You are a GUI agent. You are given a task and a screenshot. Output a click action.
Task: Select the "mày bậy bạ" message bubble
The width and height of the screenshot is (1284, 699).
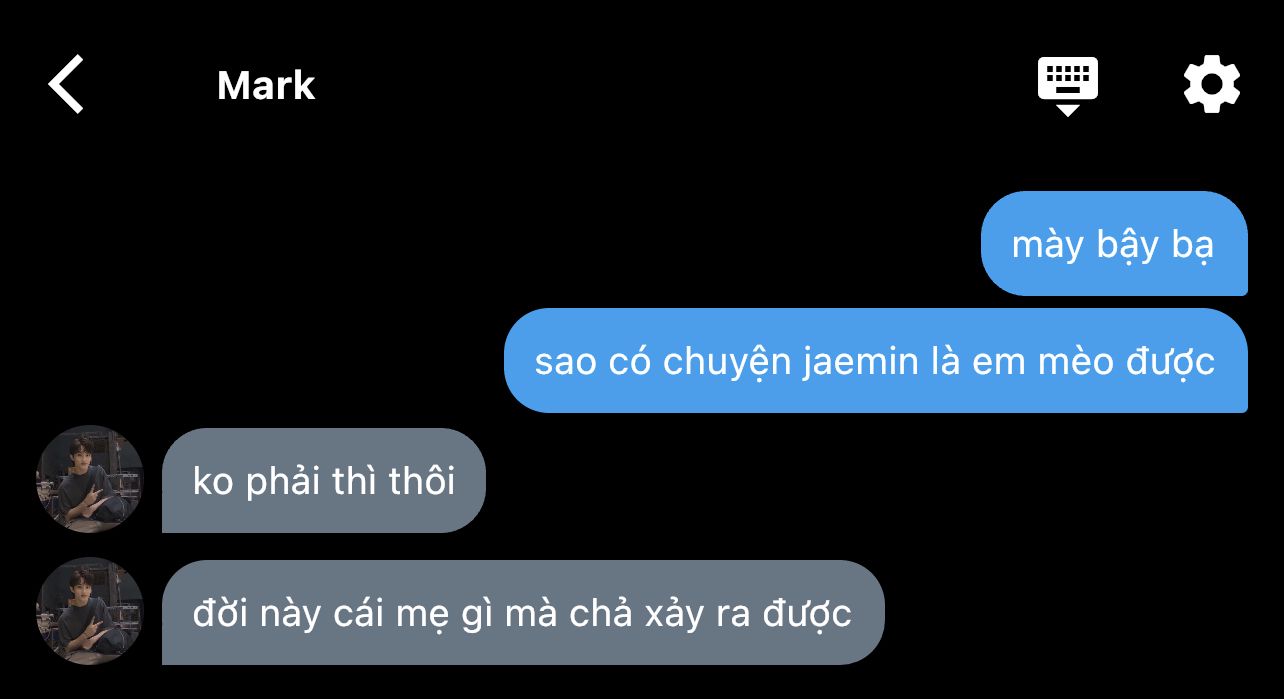click(1114, 244)
